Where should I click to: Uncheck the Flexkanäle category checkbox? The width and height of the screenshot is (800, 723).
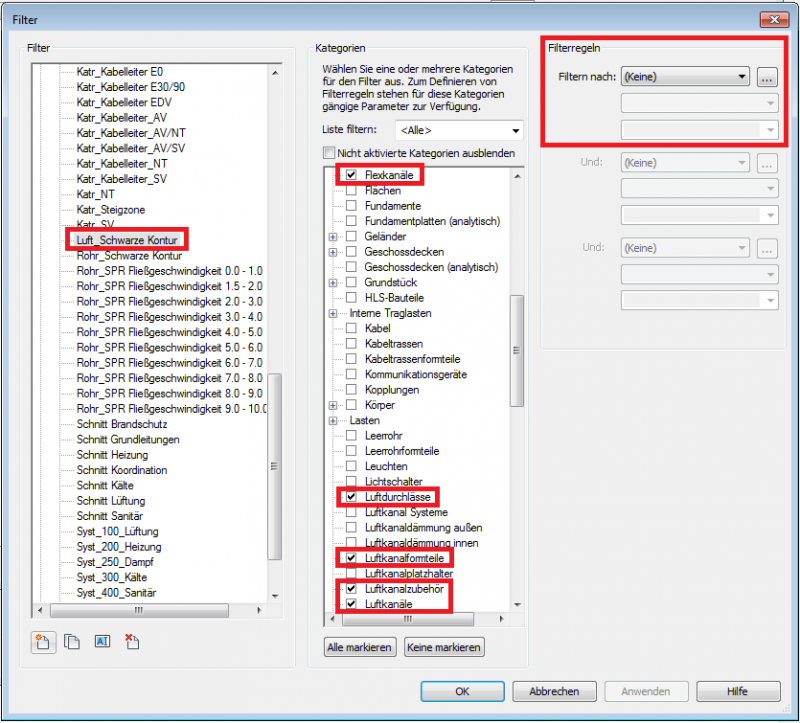[x=351, y=175]
